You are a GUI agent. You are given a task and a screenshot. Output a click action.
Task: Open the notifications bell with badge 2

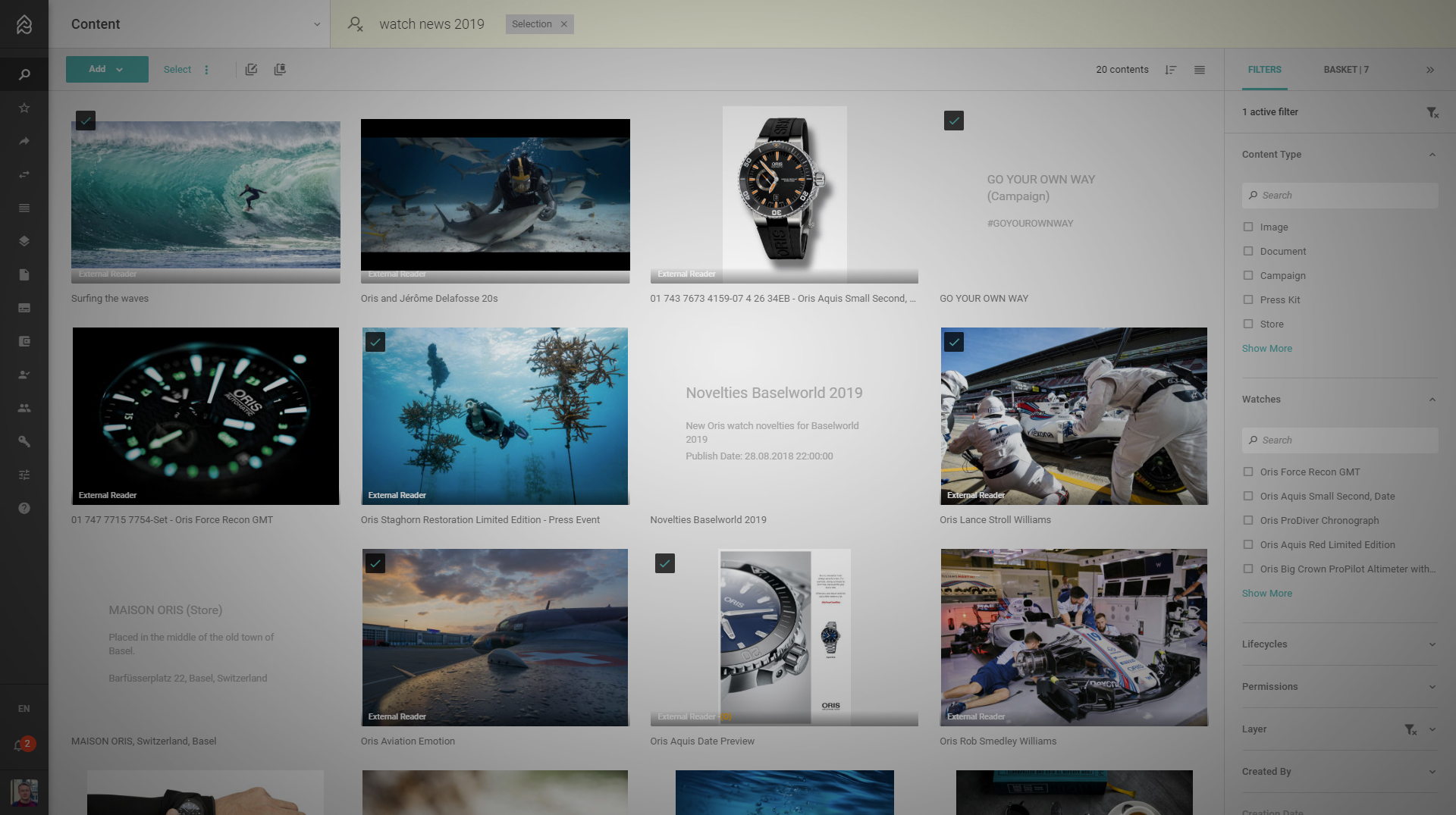(x=23, y=744)
